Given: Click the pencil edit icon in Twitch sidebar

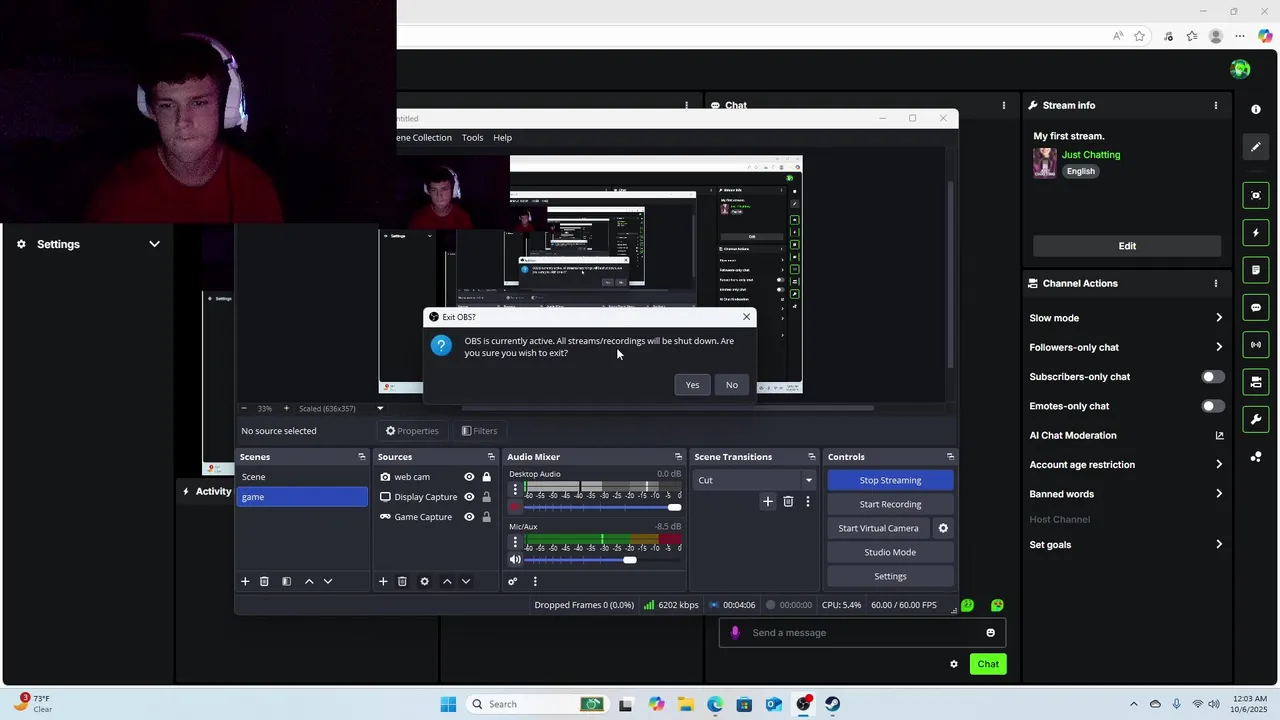Looking at the screenshot, I should point(1256,147).
